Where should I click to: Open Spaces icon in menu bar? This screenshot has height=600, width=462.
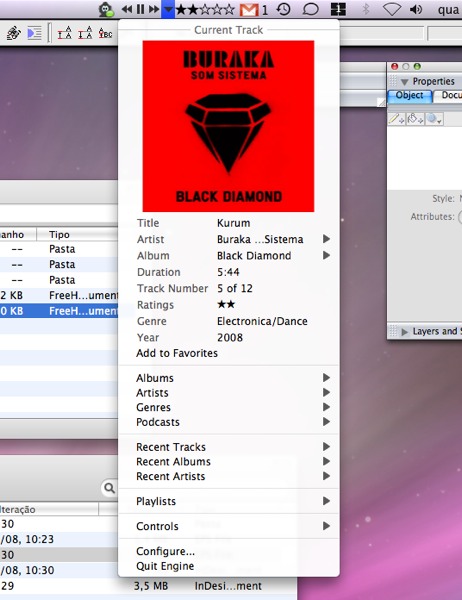[338, 9]
